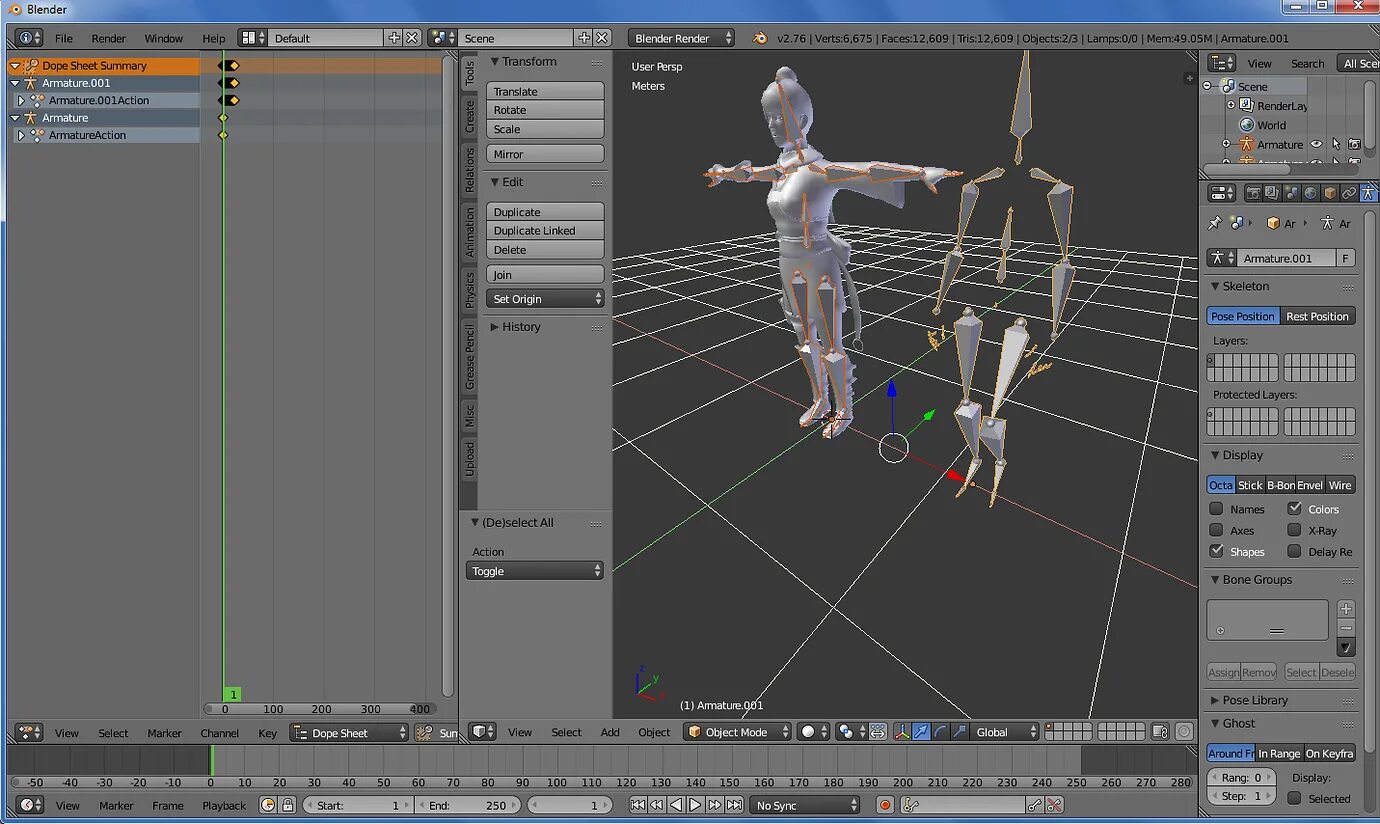Check the Ghost Selected checkbox
This screenshot has height=824, width=1380.
click(1294, 798)
